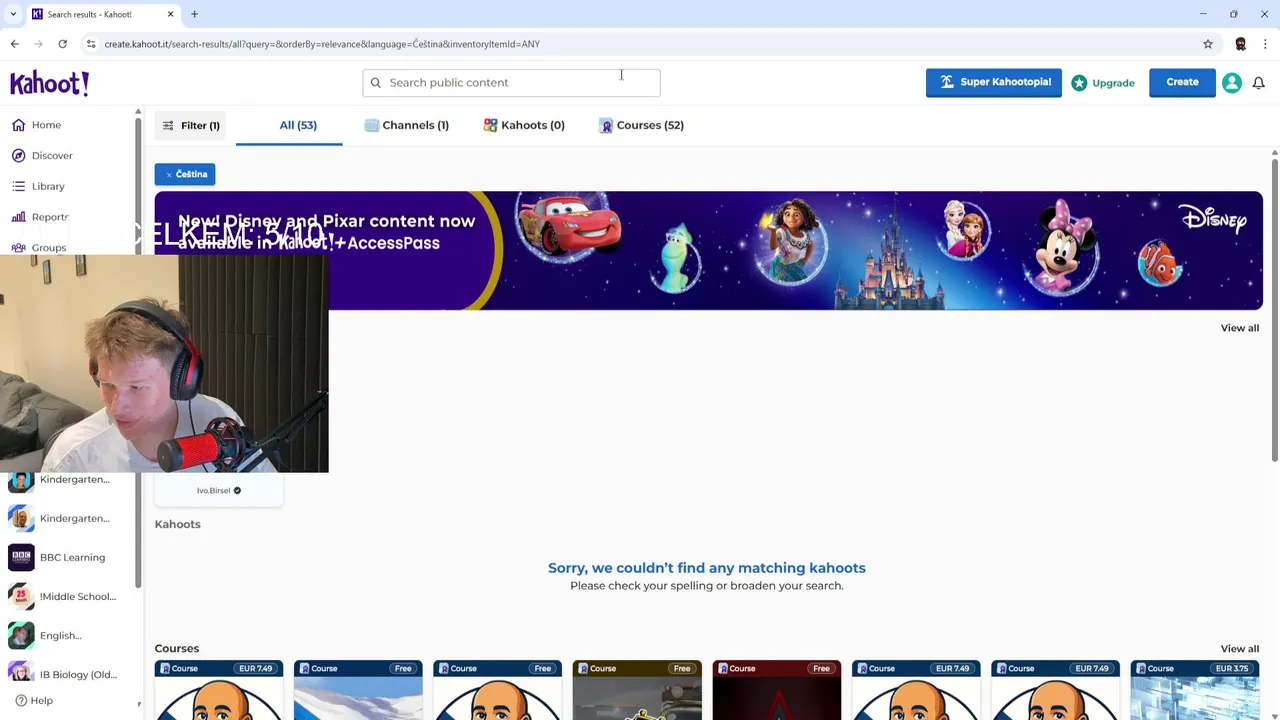Click the BBC Learning channel icon
1280x720 pixels.
pyautogui.click(x=21, y=557)
